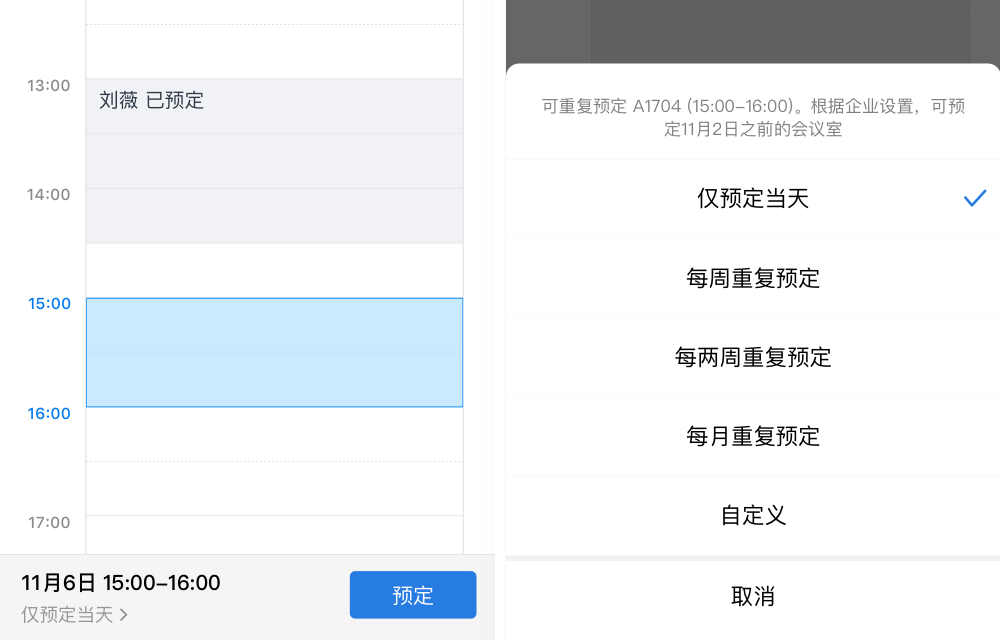This screenshot has height=640, width=1000.
Task: Click the blue checkmark beside 仅预定当天
Action: click(973, 198)
